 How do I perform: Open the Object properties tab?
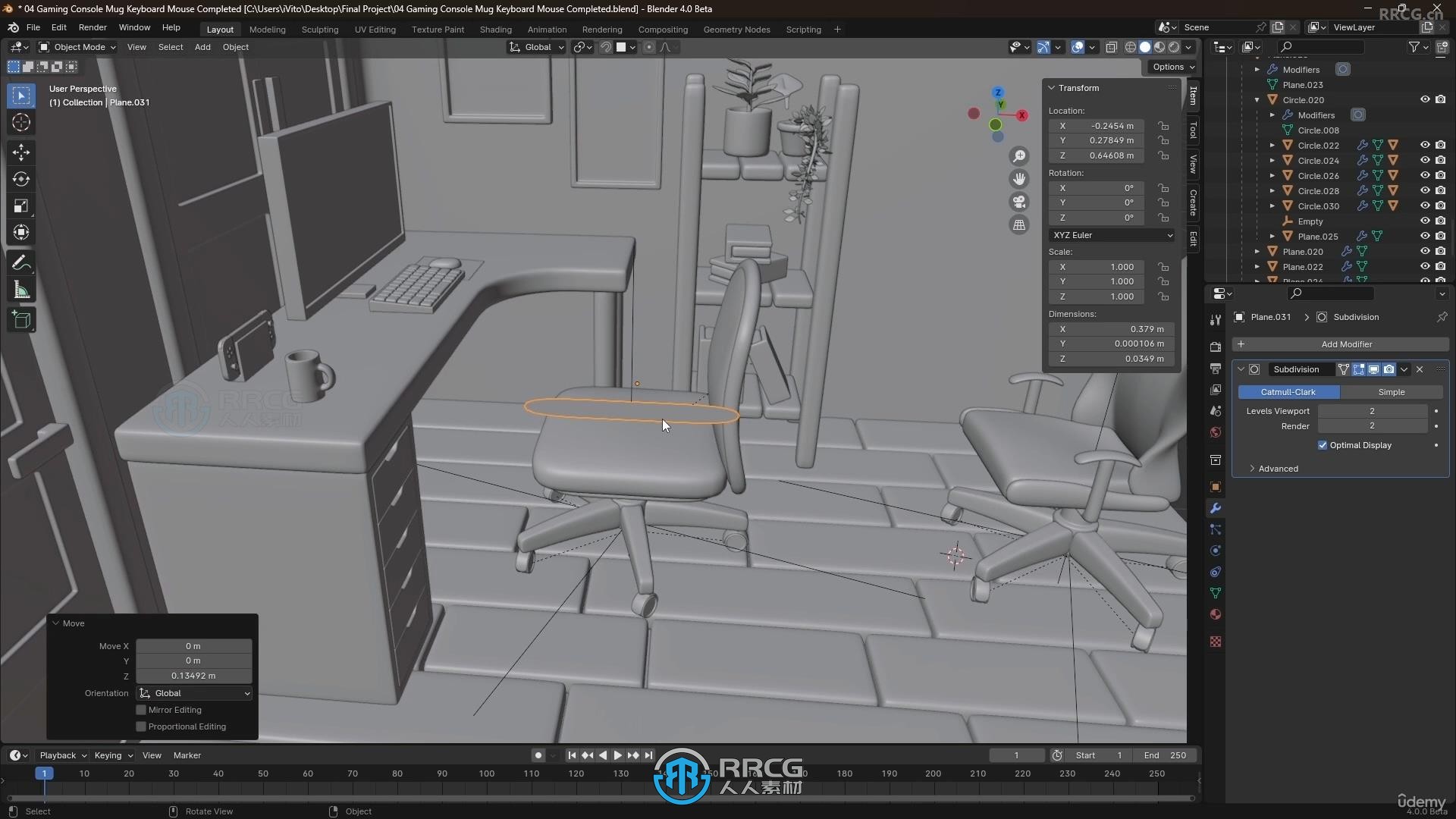click(1216, 487)
